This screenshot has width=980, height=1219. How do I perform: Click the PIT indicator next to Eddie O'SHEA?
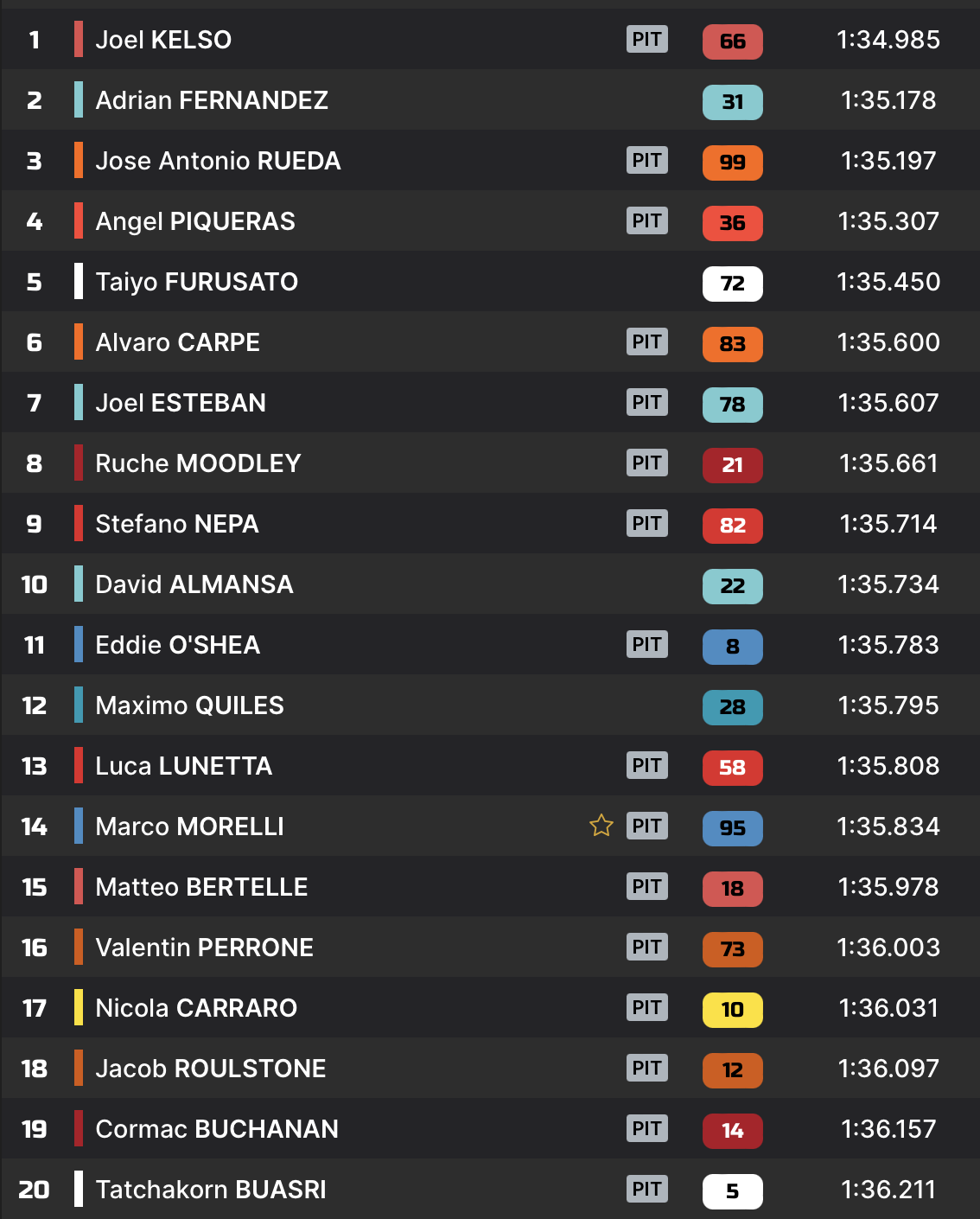pos(646,644)
